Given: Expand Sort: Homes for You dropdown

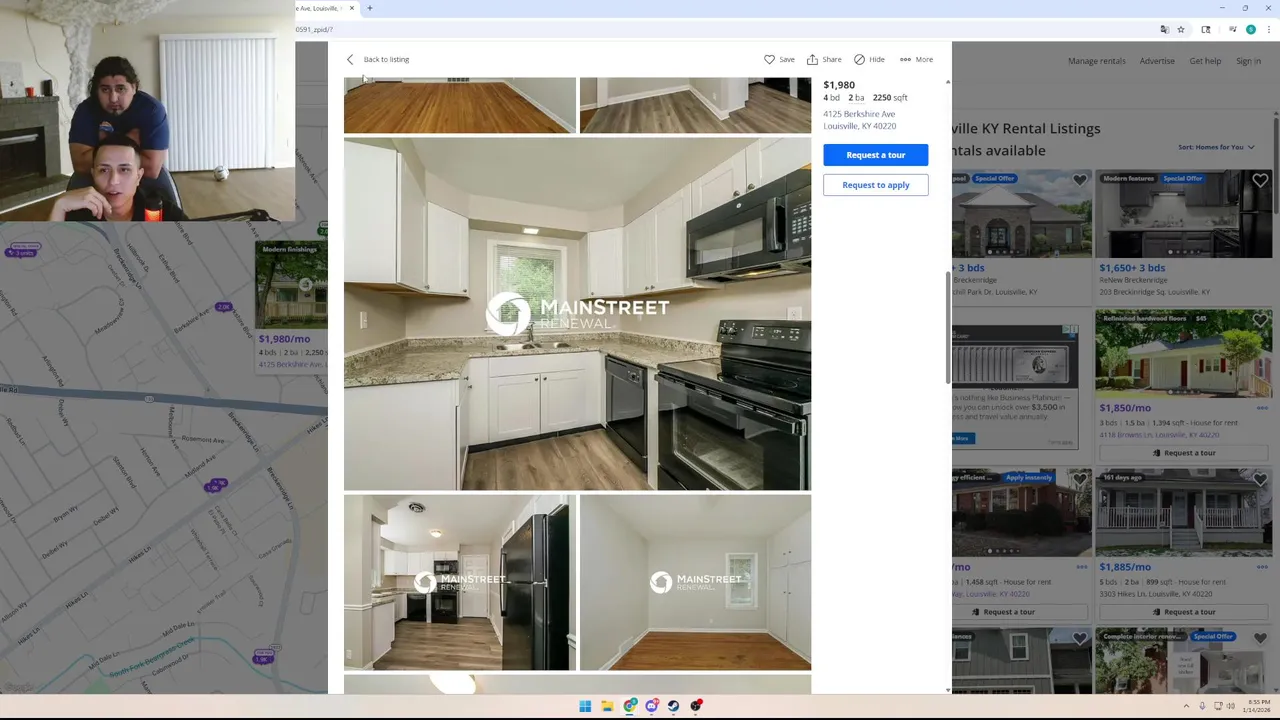Looking at the screenshot, I should point(1216,147).
